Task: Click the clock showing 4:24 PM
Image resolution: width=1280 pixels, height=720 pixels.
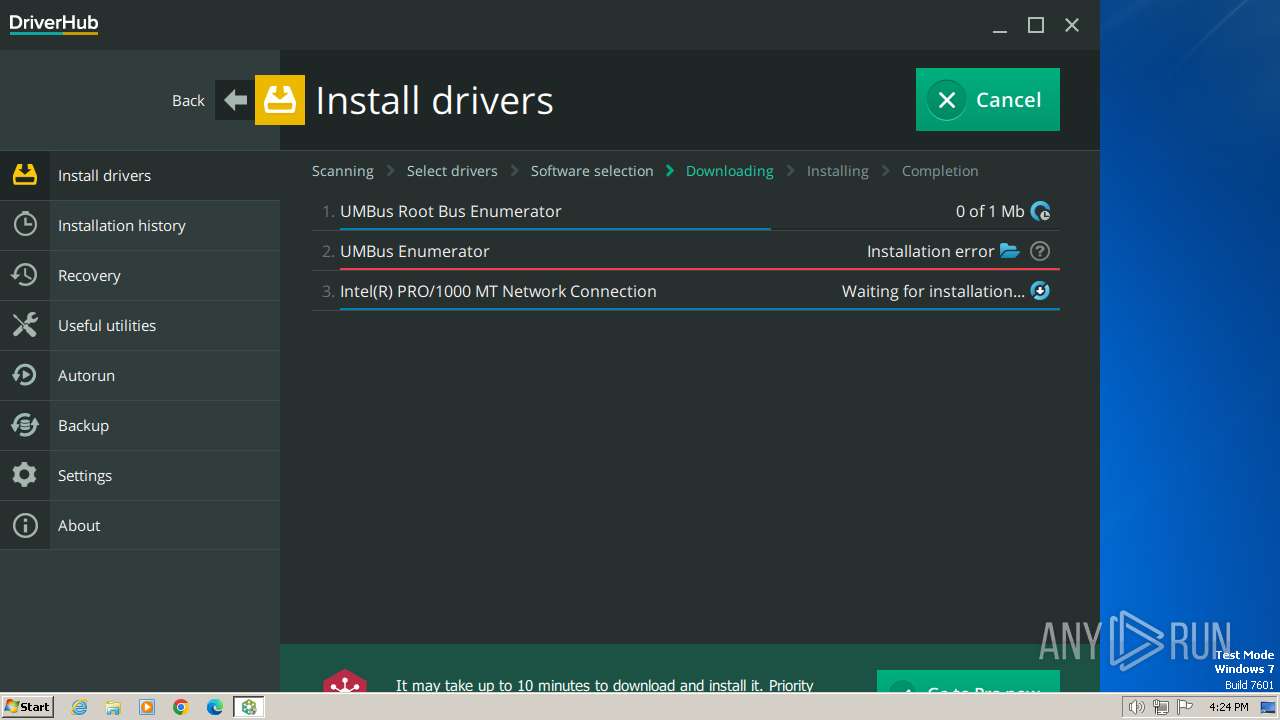Action: (1228, 707)
